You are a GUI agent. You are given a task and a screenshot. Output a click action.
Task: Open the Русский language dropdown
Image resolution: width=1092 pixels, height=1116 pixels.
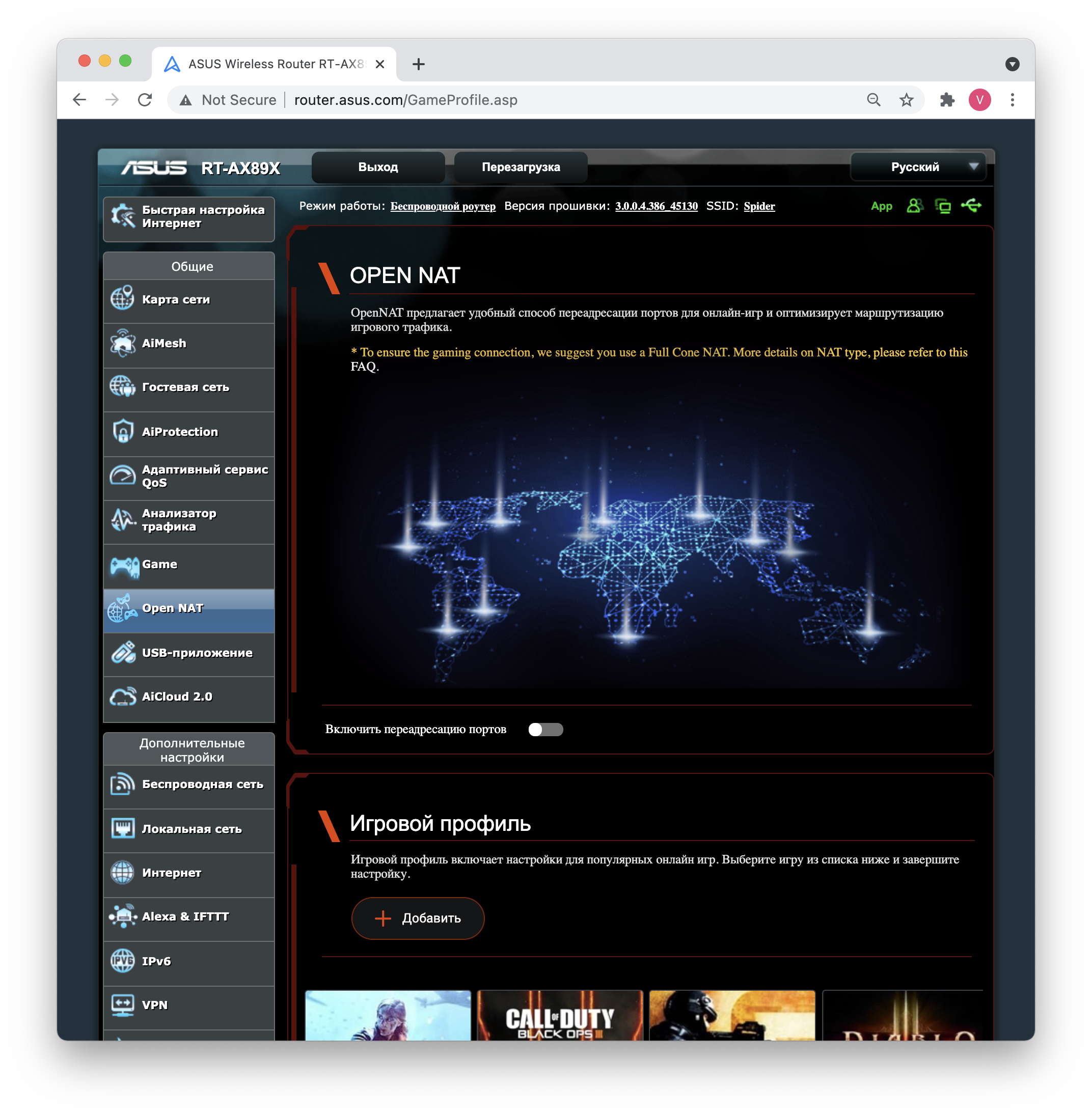[918, 167]
